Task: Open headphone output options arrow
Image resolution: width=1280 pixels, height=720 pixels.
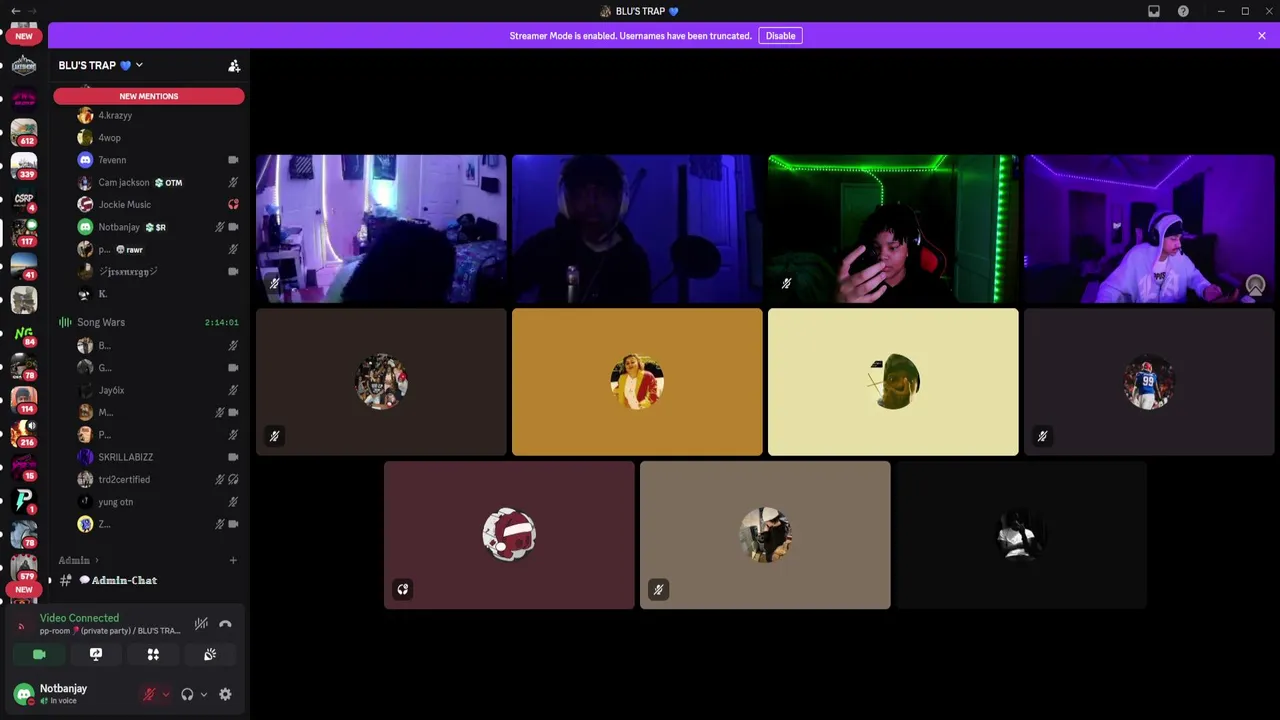Action: pyautogui.click(x=203, y=694)
